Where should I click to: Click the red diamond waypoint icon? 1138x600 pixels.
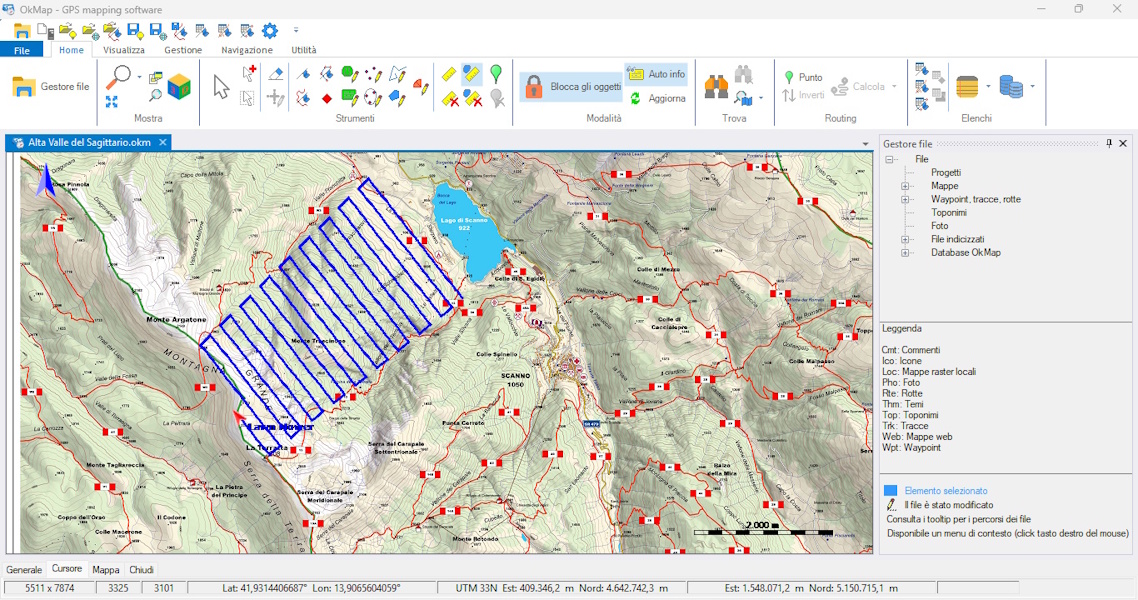(327, 98)
